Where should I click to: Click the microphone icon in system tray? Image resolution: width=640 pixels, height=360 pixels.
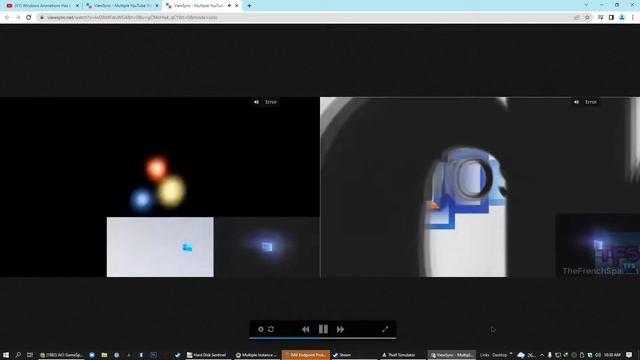[x=550, y=355]
